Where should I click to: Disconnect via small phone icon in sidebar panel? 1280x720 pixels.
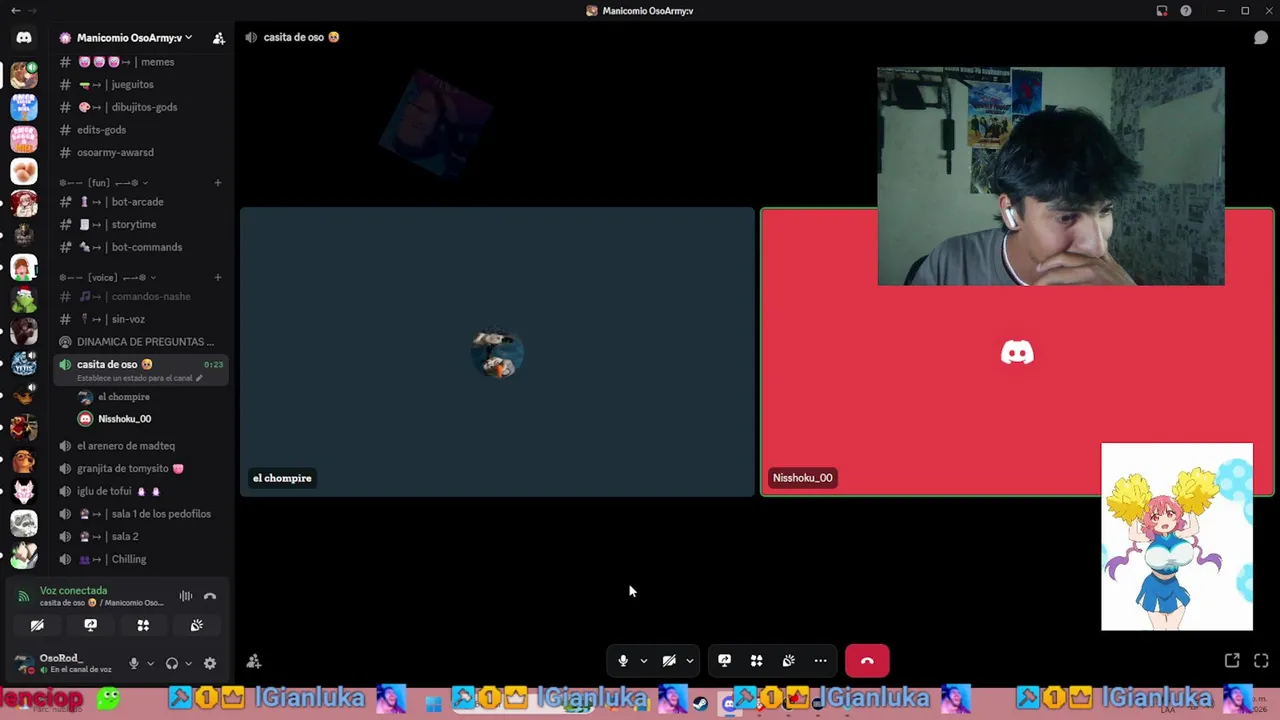pos(210,596)
